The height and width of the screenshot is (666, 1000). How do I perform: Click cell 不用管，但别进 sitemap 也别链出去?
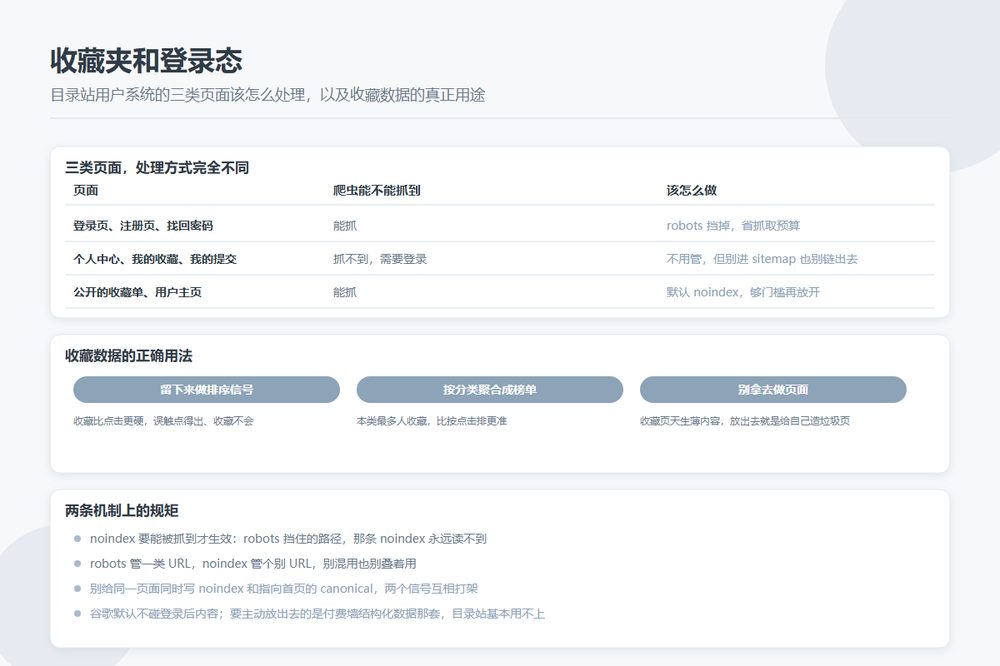pos(761,259)
